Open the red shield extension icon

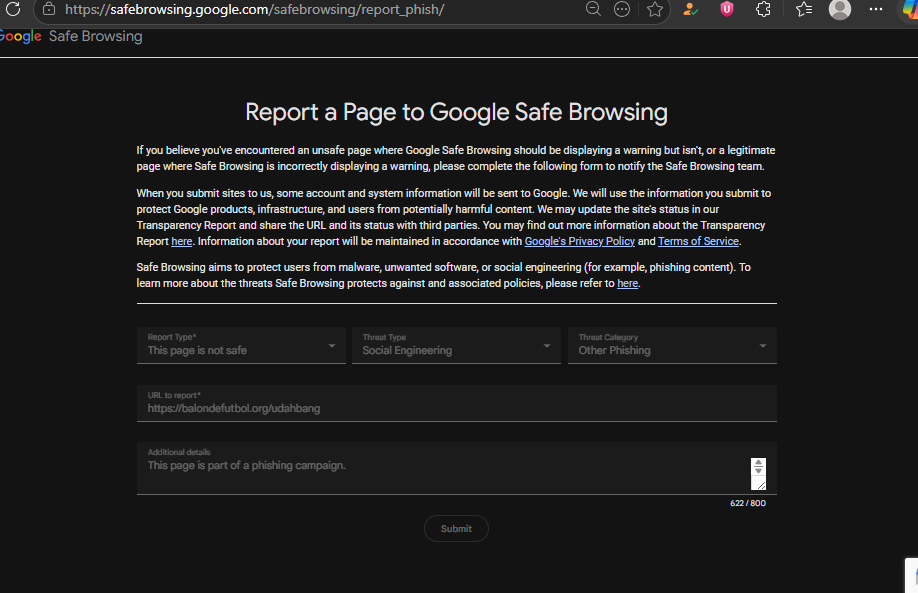(727, 9)
